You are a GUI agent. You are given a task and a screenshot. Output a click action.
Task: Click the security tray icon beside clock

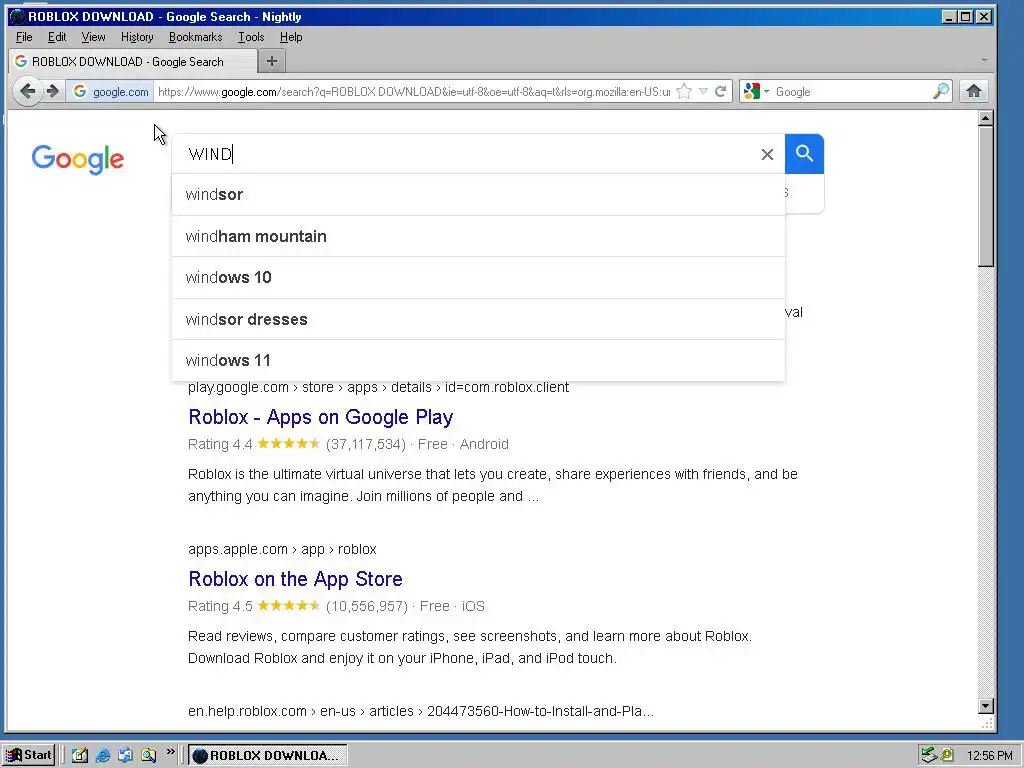947,755
